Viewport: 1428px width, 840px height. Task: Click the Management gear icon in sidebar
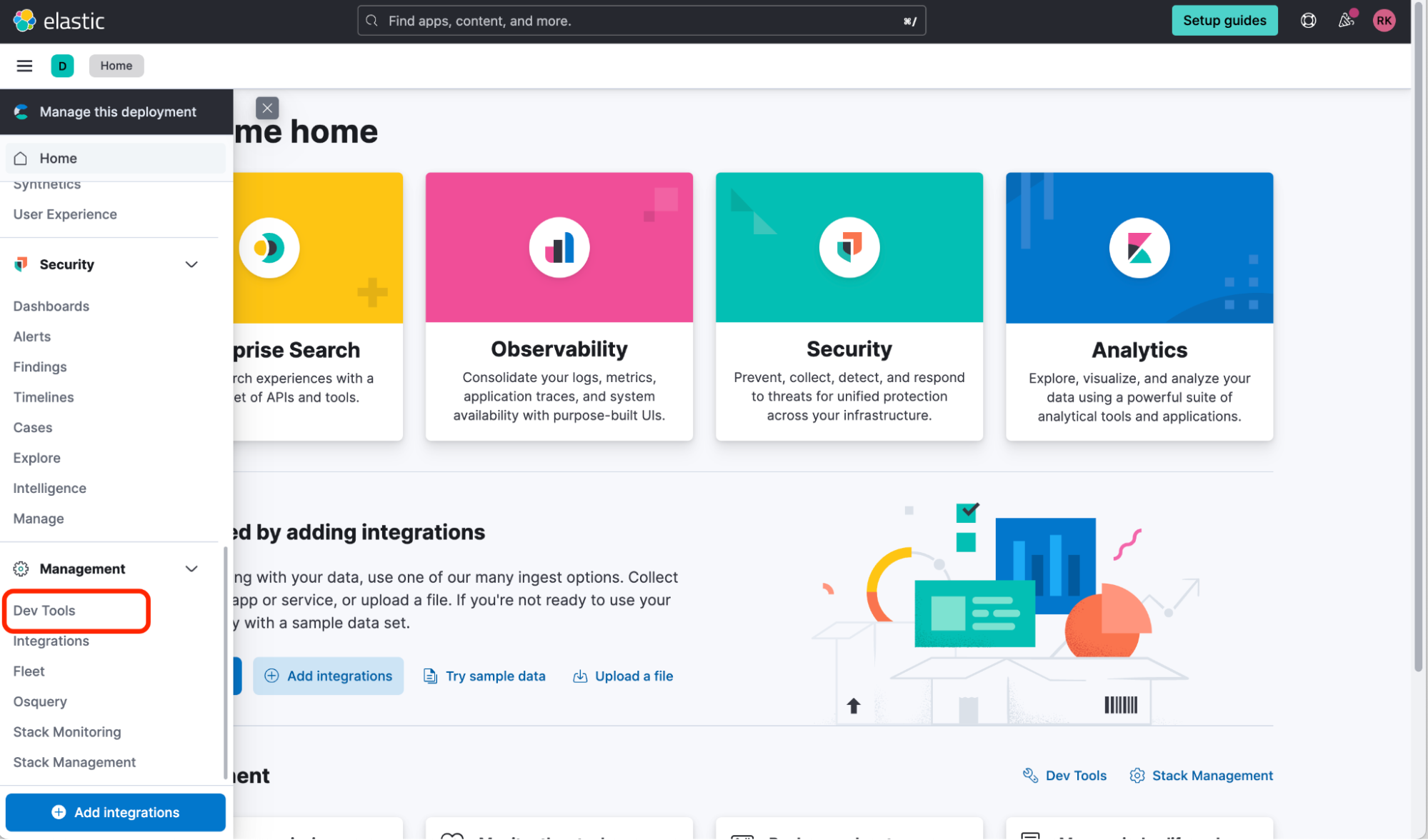(x=21, y=569)
